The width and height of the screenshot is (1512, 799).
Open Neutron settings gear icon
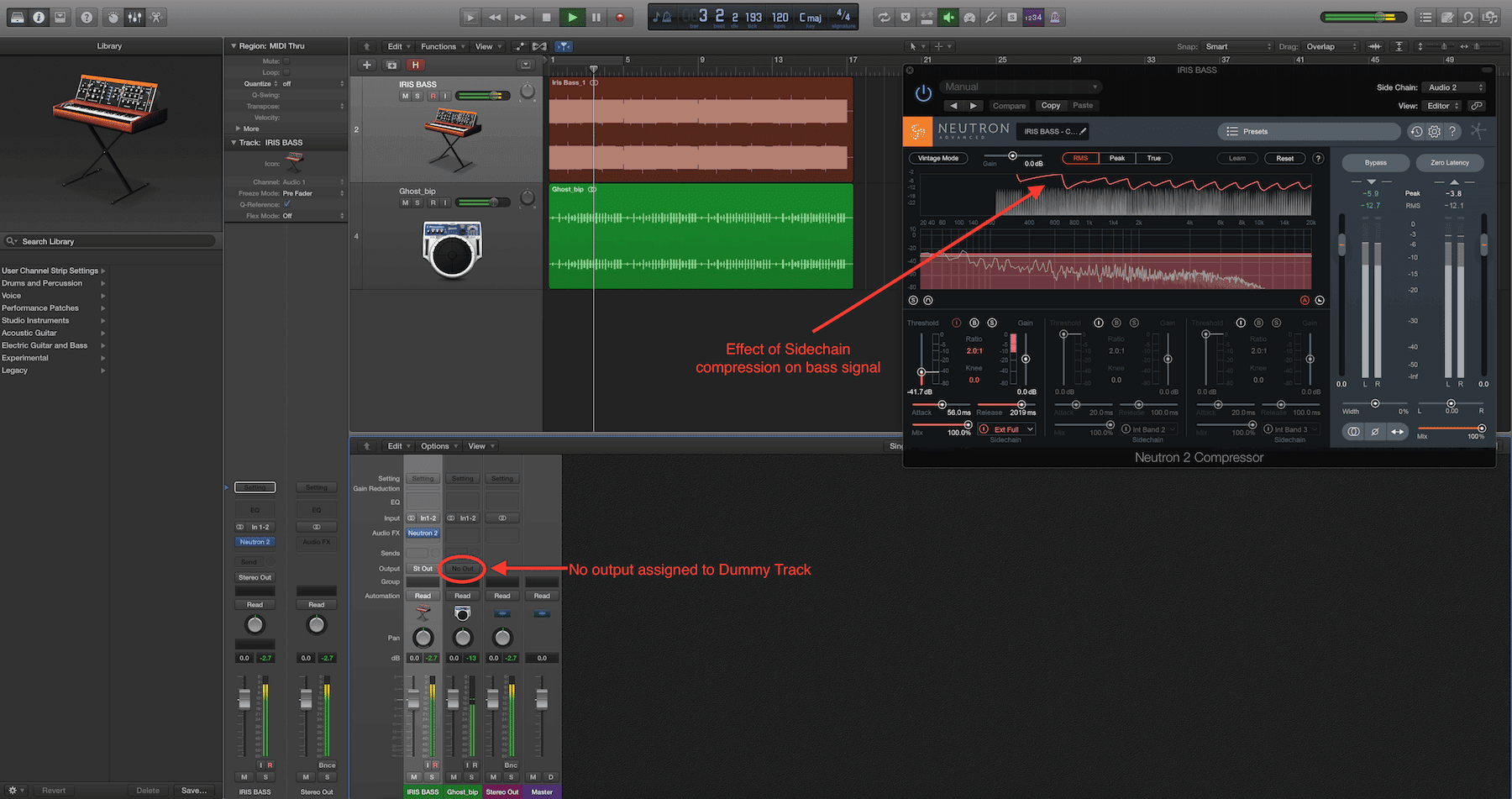coord(1434,131)
